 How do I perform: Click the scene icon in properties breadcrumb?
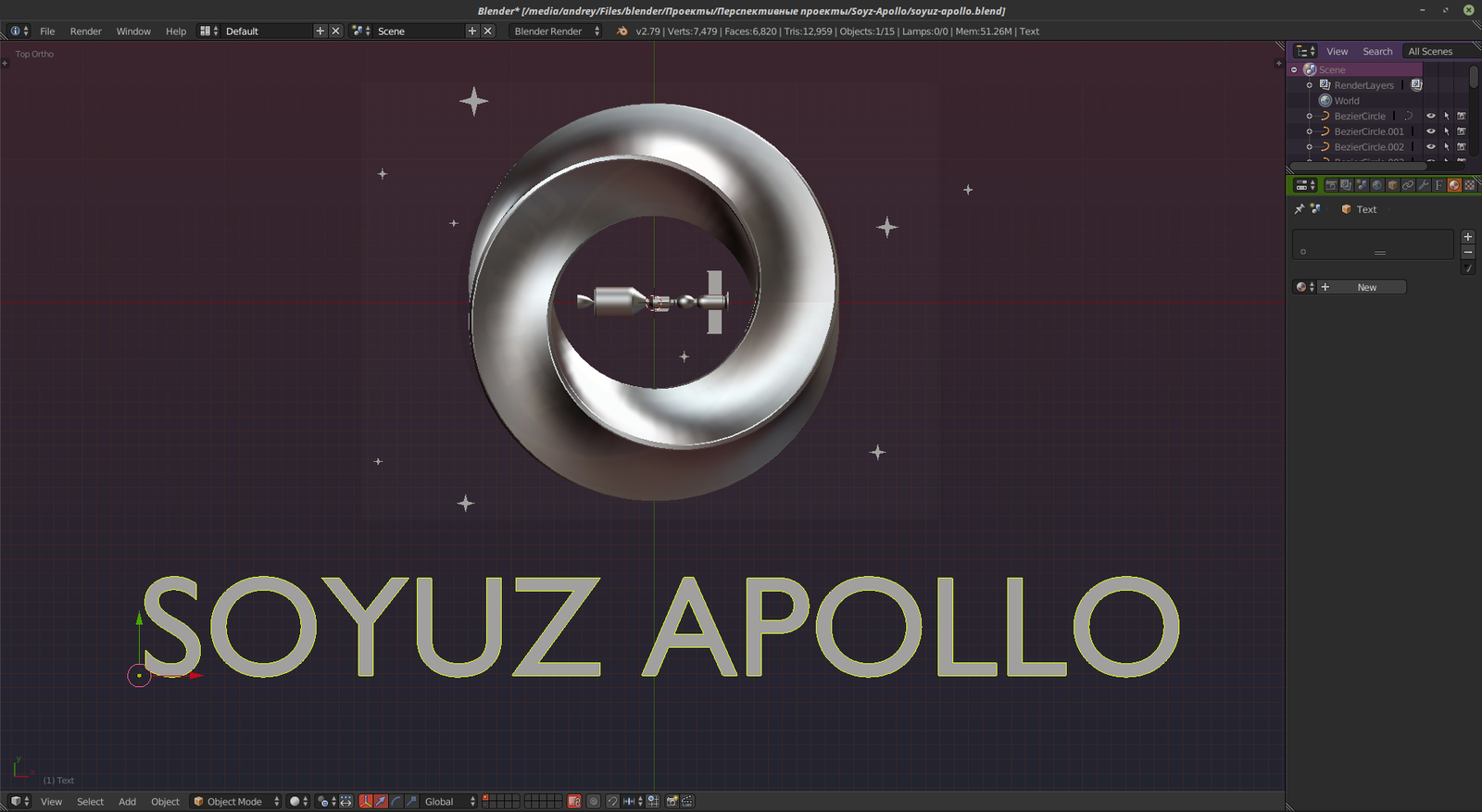coord(1315,208)
